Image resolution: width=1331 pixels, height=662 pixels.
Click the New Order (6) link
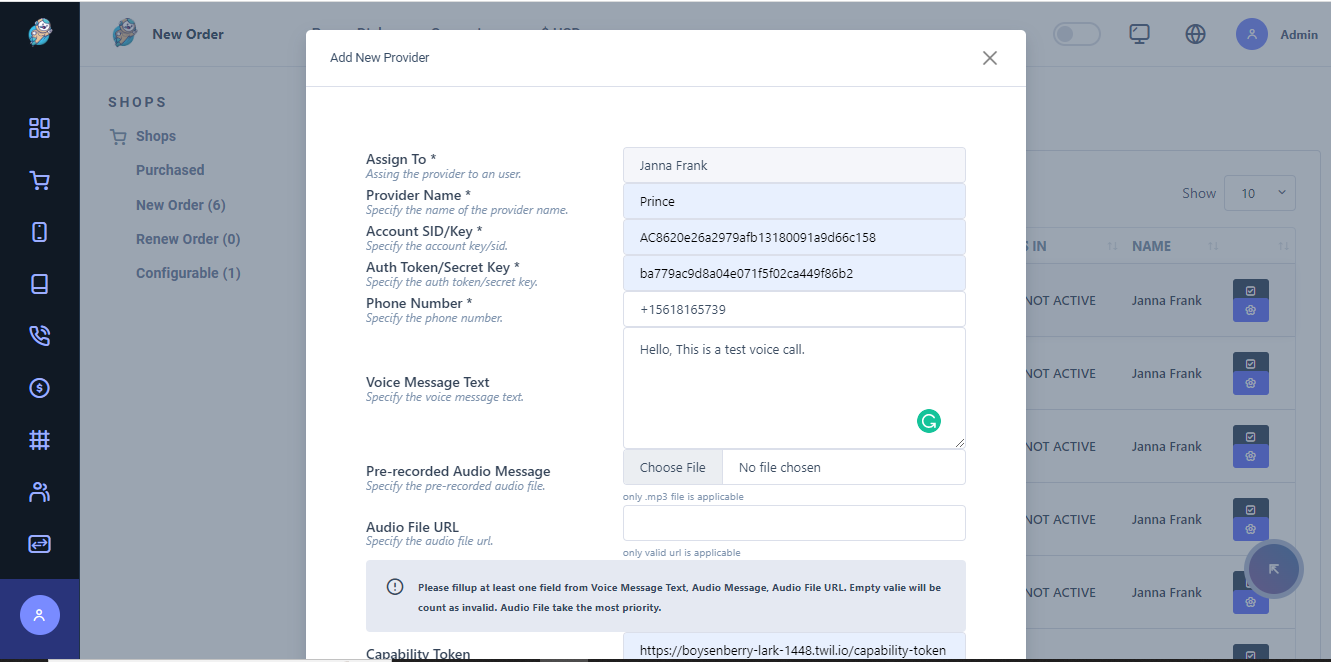click(x=180, y=204)
